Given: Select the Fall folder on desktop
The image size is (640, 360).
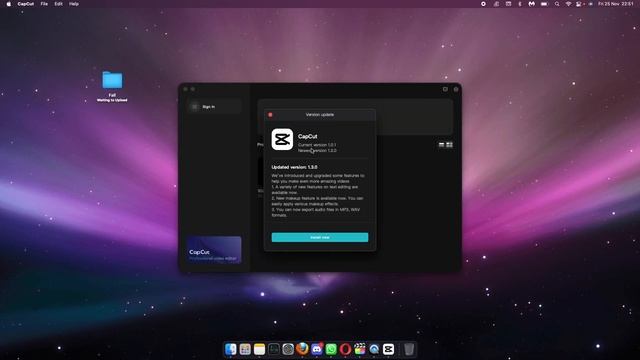Looking at the screenshot, I should (112, 80).
